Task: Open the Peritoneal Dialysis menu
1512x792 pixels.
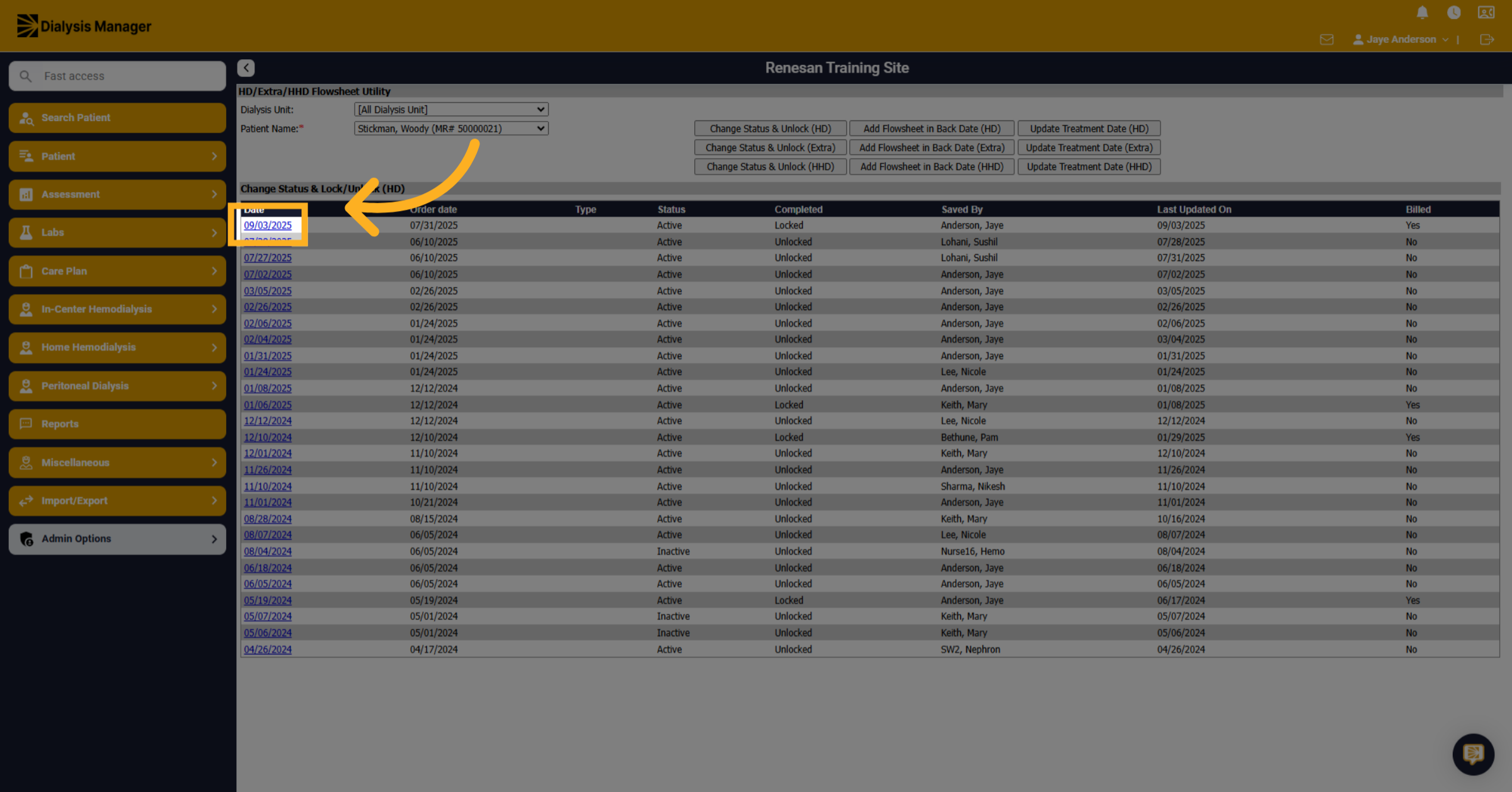Action: point(117,386)
